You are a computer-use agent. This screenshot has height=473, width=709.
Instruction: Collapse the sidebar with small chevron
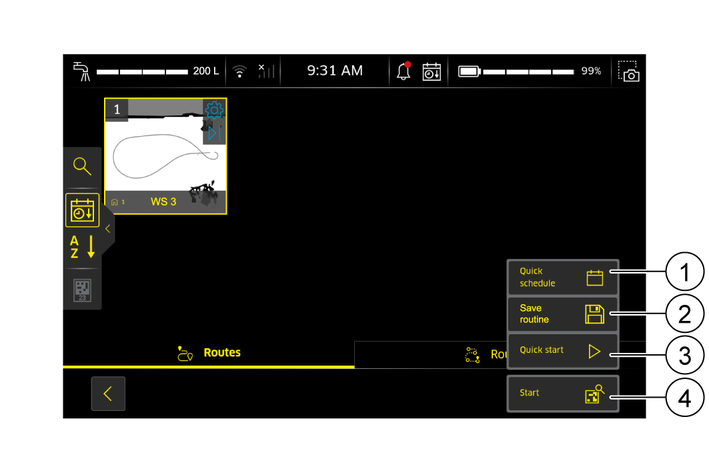(108, 229)
